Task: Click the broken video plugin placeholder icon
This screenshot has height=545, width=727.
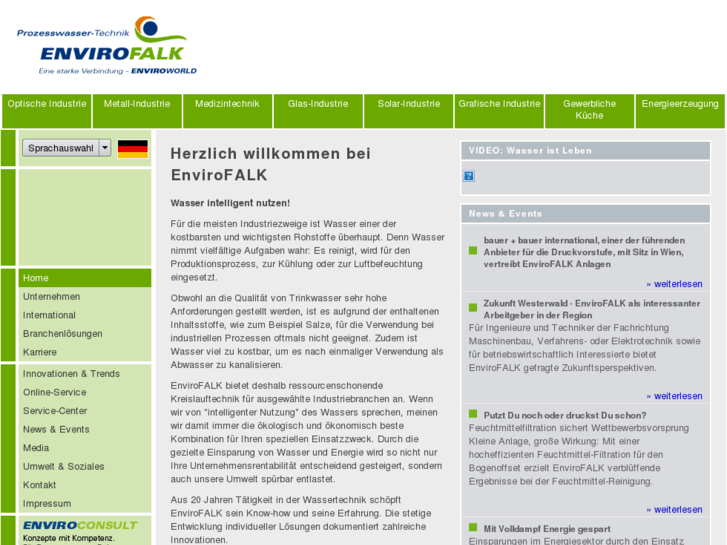Action: pyautogui.click(x=469, y=176)
